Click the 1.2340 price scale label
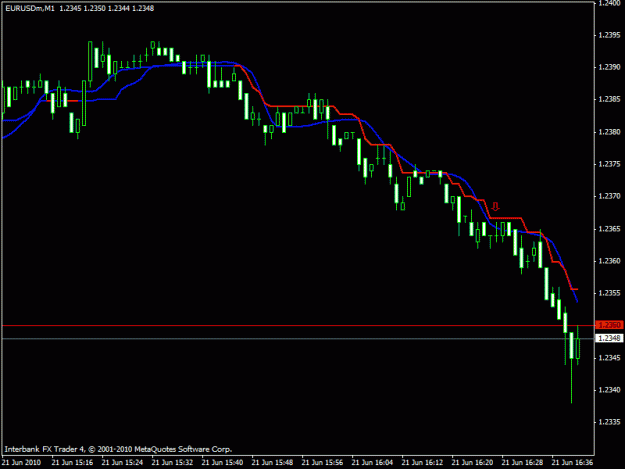Image resolution: width=625 pixels, height=469 pixels. tap(609, 390)
